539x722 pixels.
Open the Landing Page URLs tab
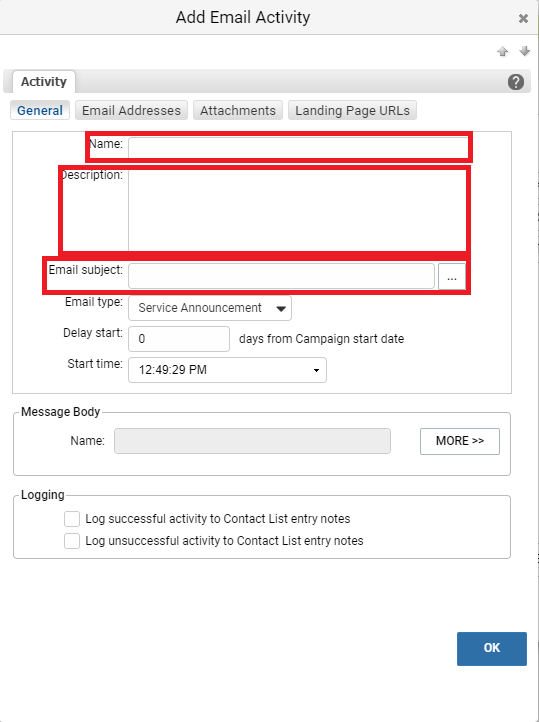(352, 111)
